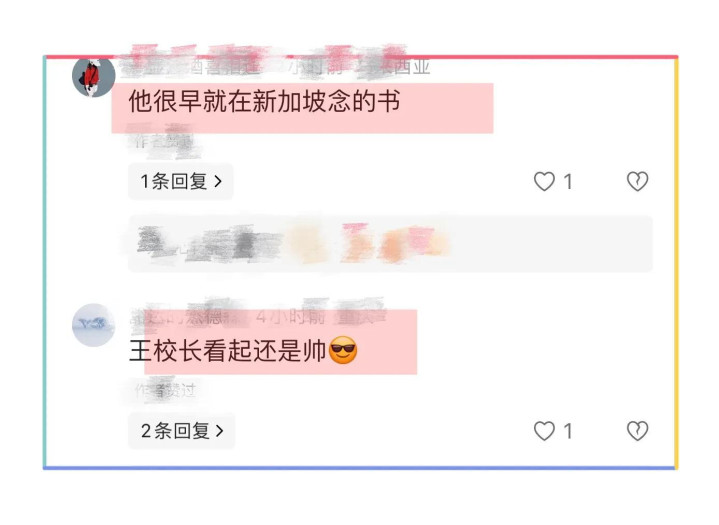Image resolution: width=719 pixels, height=525 pixels.
Task: Like the 王校长看起还是帅 comment with heart
Action: 544,431
